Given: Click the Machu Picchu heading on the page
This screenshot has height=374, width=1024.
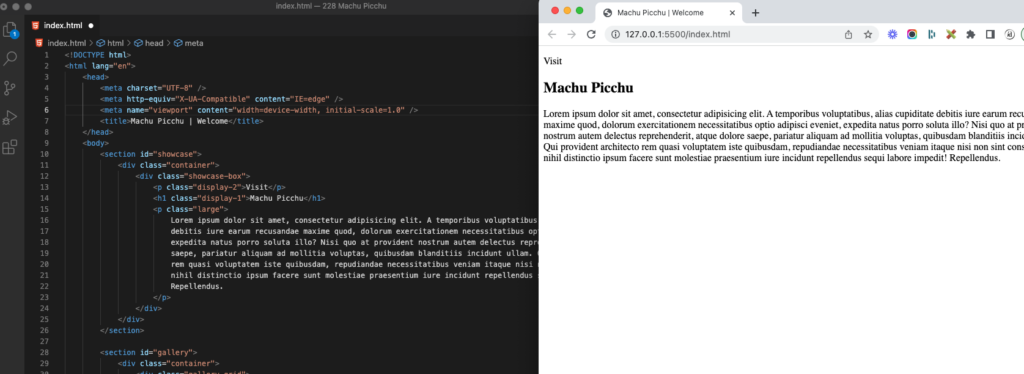Looking at the screenshot, I should click(588, 87).
